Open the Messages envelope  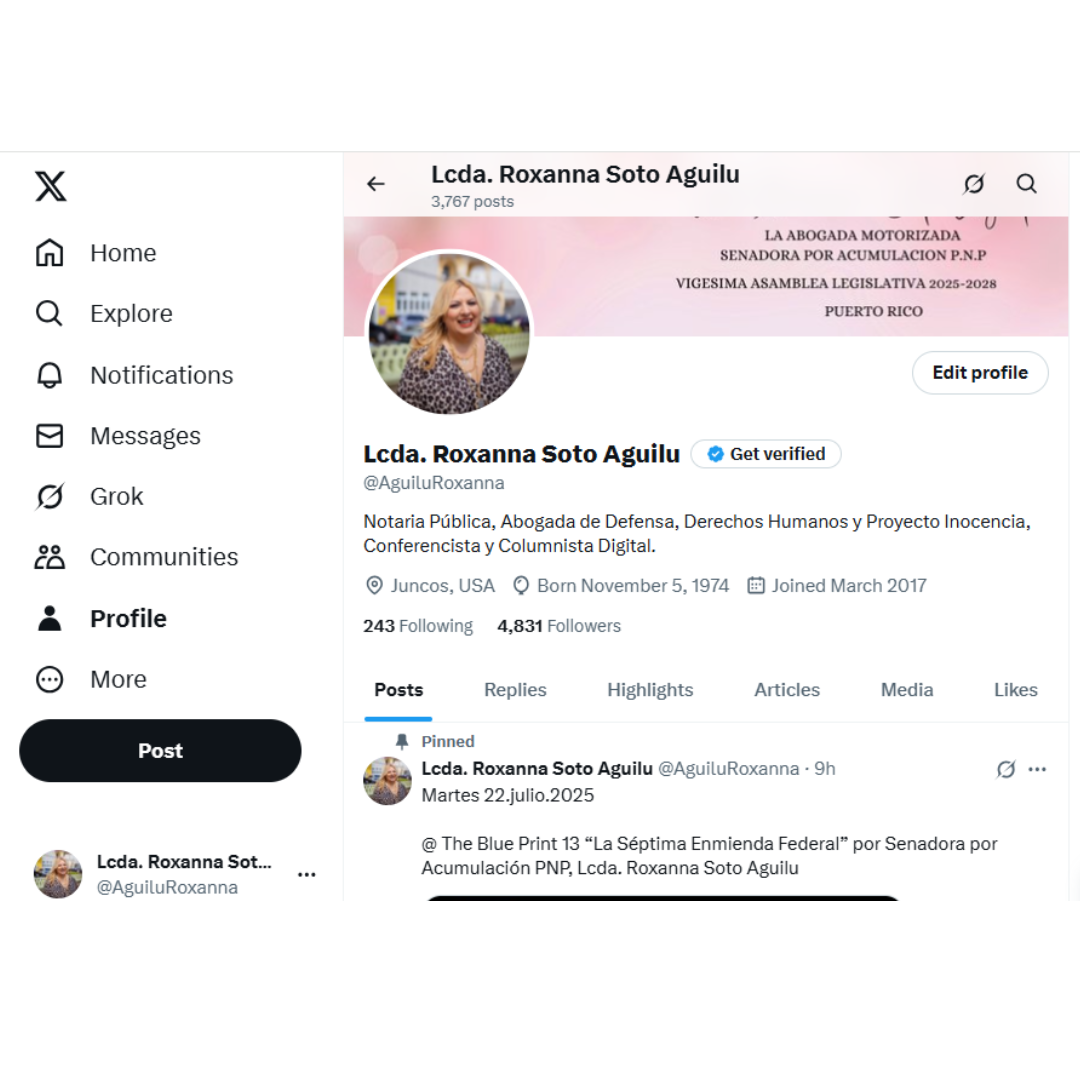tap(118, 435)
